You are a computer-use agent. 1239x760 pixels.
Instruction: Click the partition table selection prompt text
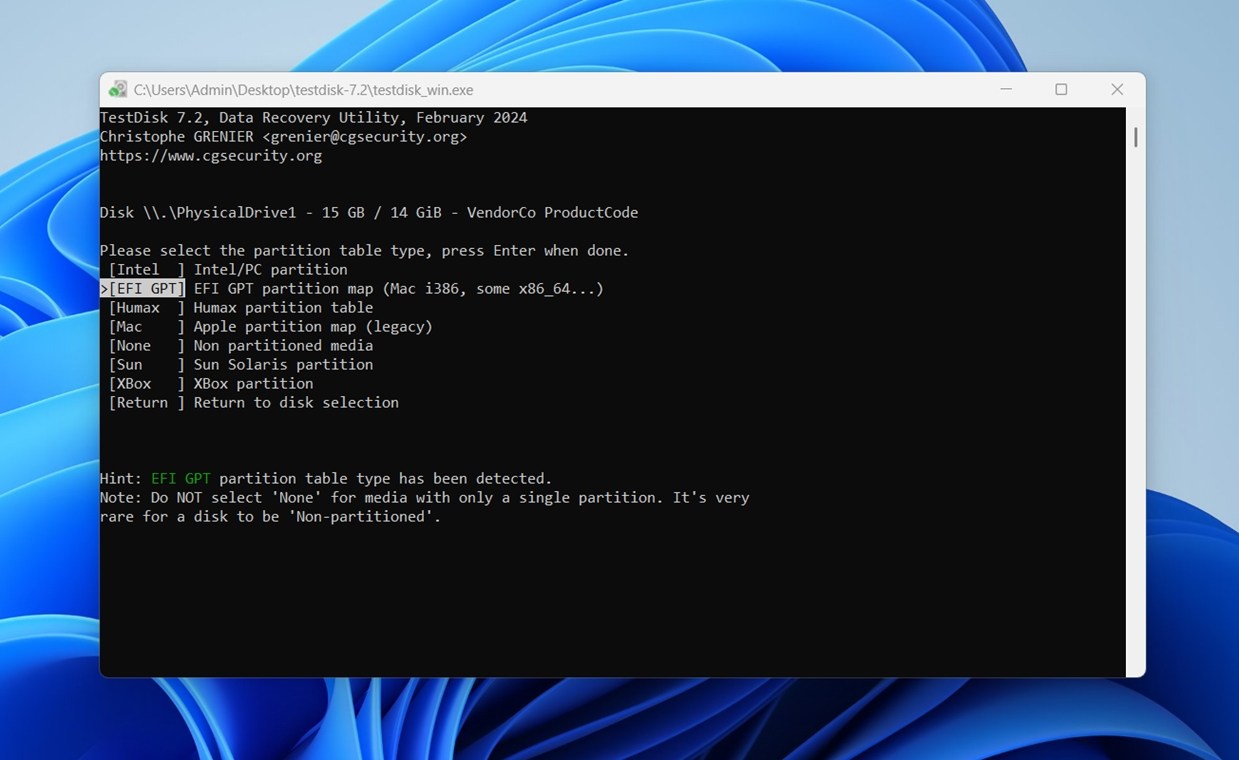[x=364, y=250]
